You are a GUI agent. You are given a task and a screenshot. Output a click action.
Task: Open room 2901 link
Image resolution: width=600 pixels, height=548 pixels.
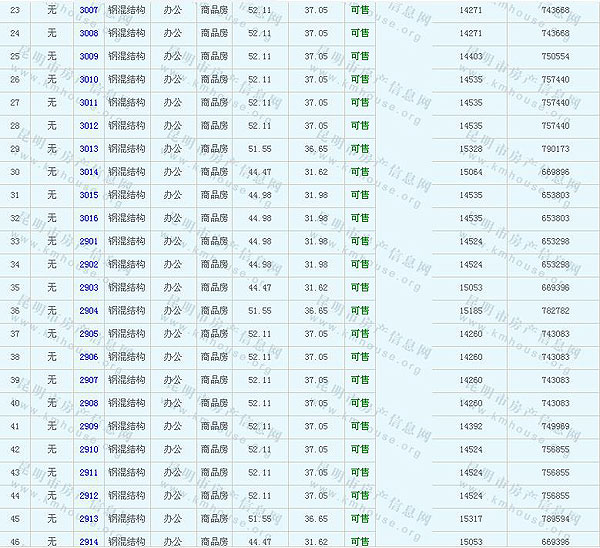(x=89, y=241)
